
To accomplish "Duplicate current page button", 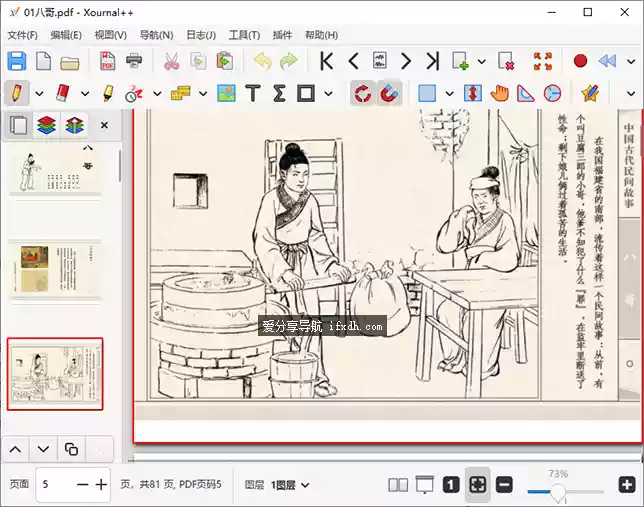I will click(71, 449).
